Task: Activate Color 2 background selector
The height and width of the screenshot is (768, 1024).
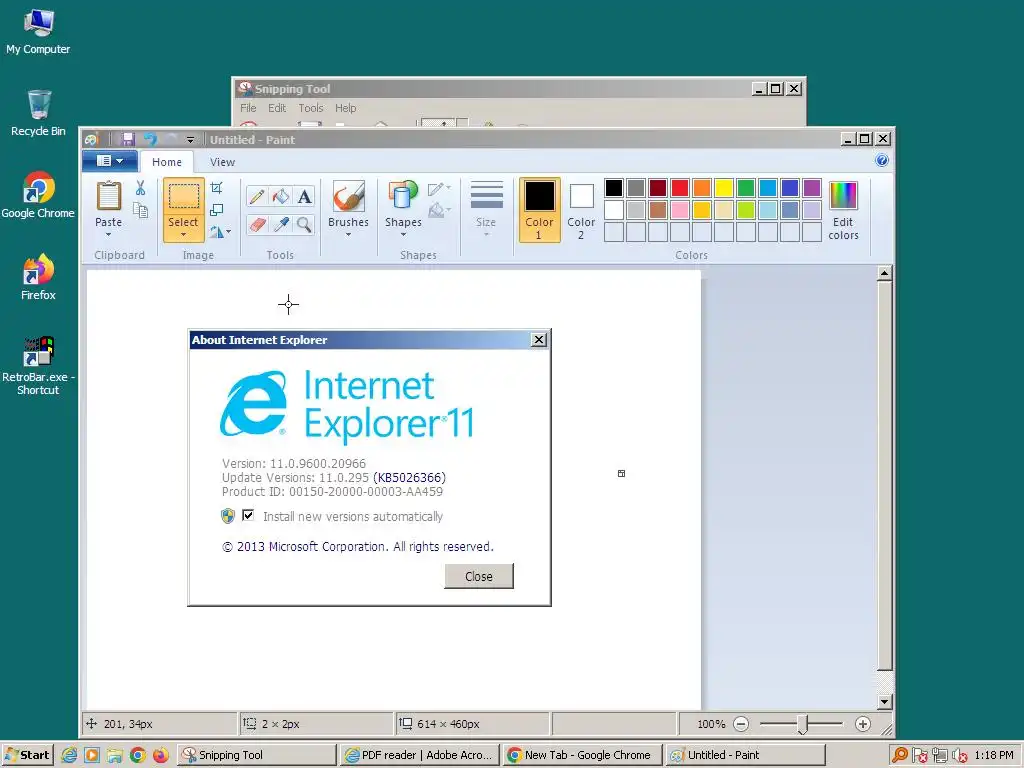Action: 581,210
